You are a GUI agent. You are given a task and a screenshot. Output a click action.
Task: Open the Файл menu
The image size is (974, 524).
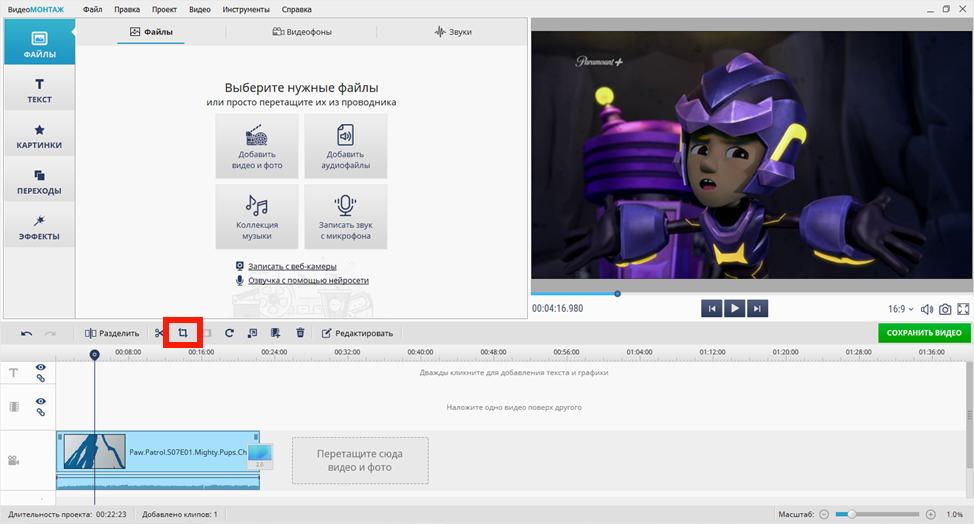pyautogui.click(x=93, y=9)
